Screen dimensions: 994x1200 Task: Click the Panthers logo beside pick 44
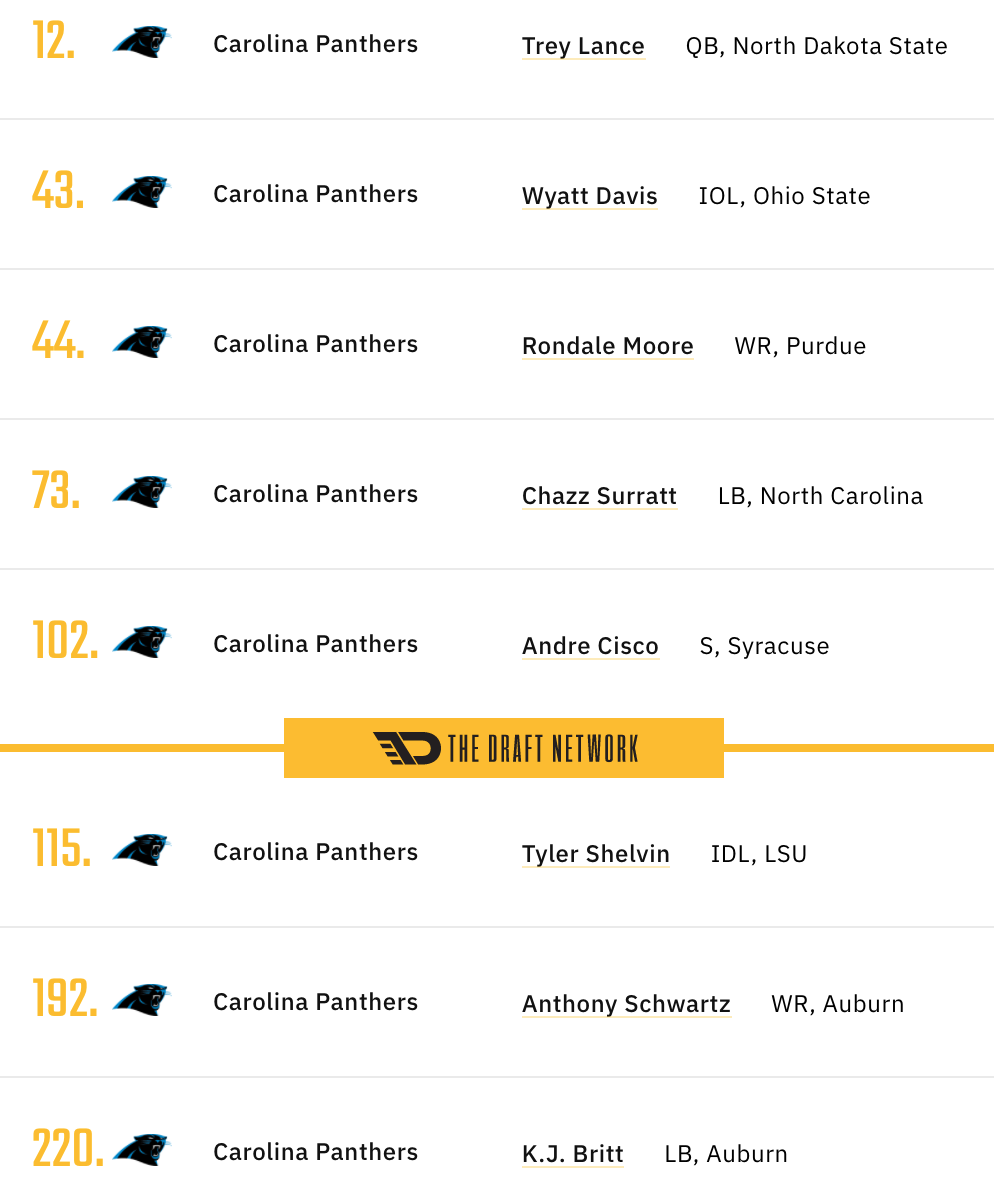tap(142, 343)
